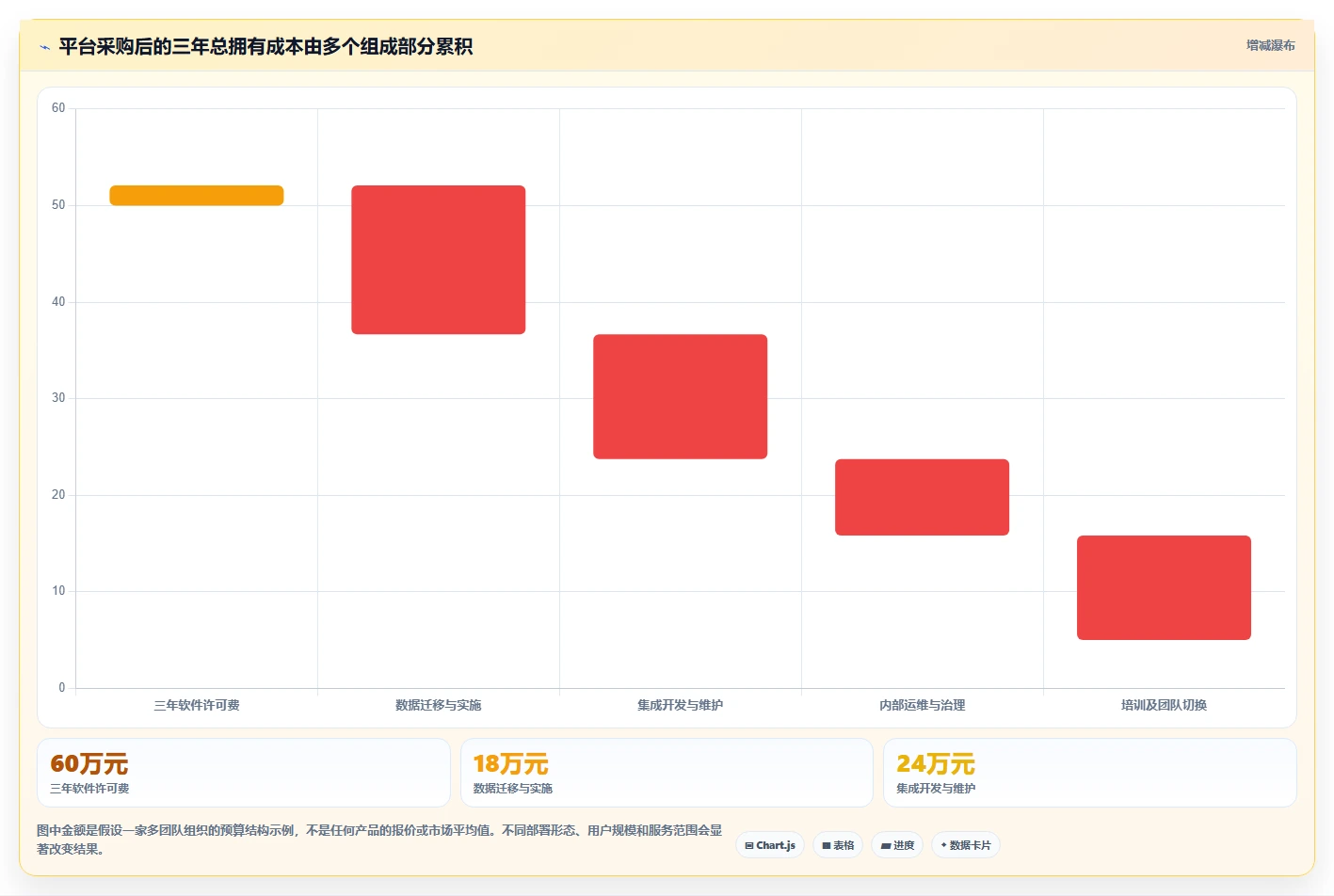Select the 进度 chip
The width and height of the screenshot is (1334, 896).
(x=897, y=845)
